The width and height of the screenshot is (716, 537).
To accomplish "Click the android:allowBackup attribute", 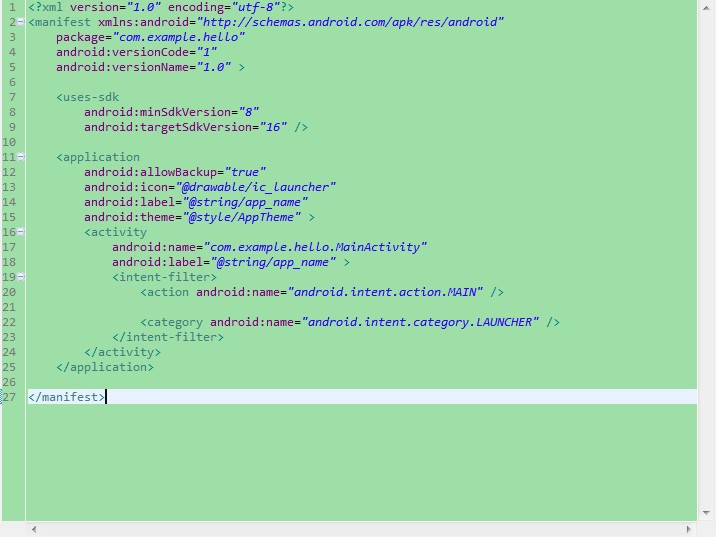I will point(150,172).
